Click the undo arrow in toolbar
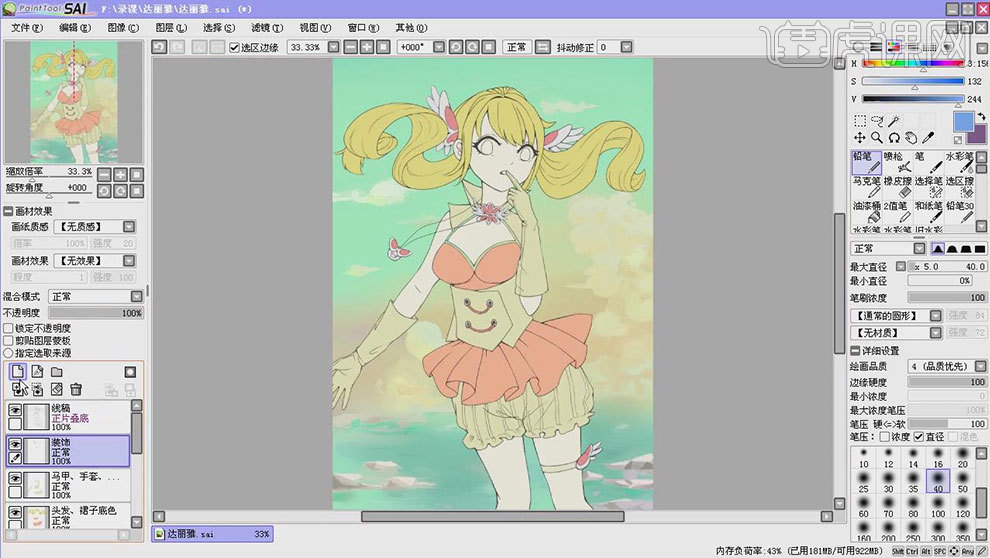Screen dimensions: 990x558 pos(159,47)
